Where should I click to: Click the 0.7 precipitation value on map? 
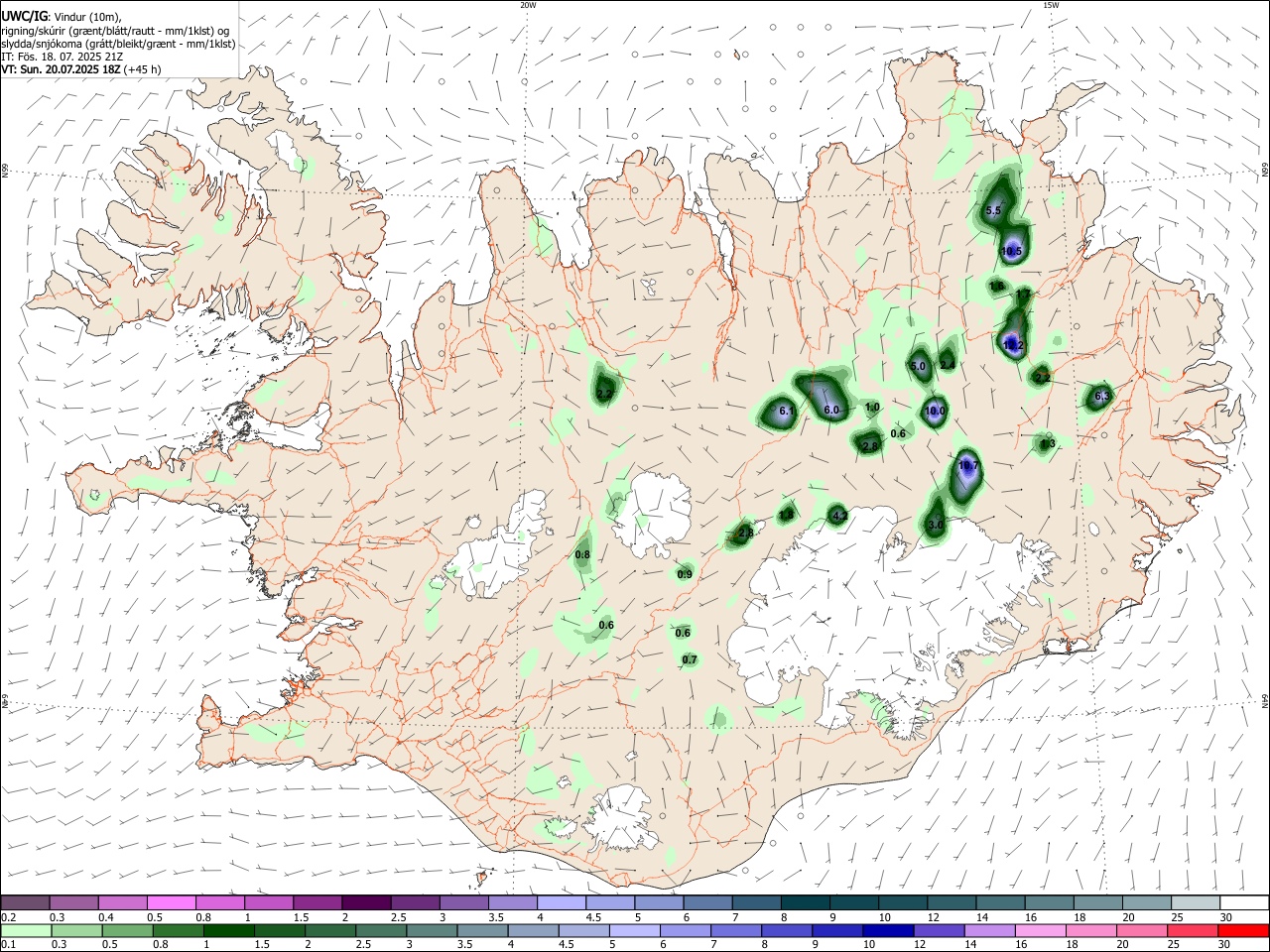coord(690,659)
